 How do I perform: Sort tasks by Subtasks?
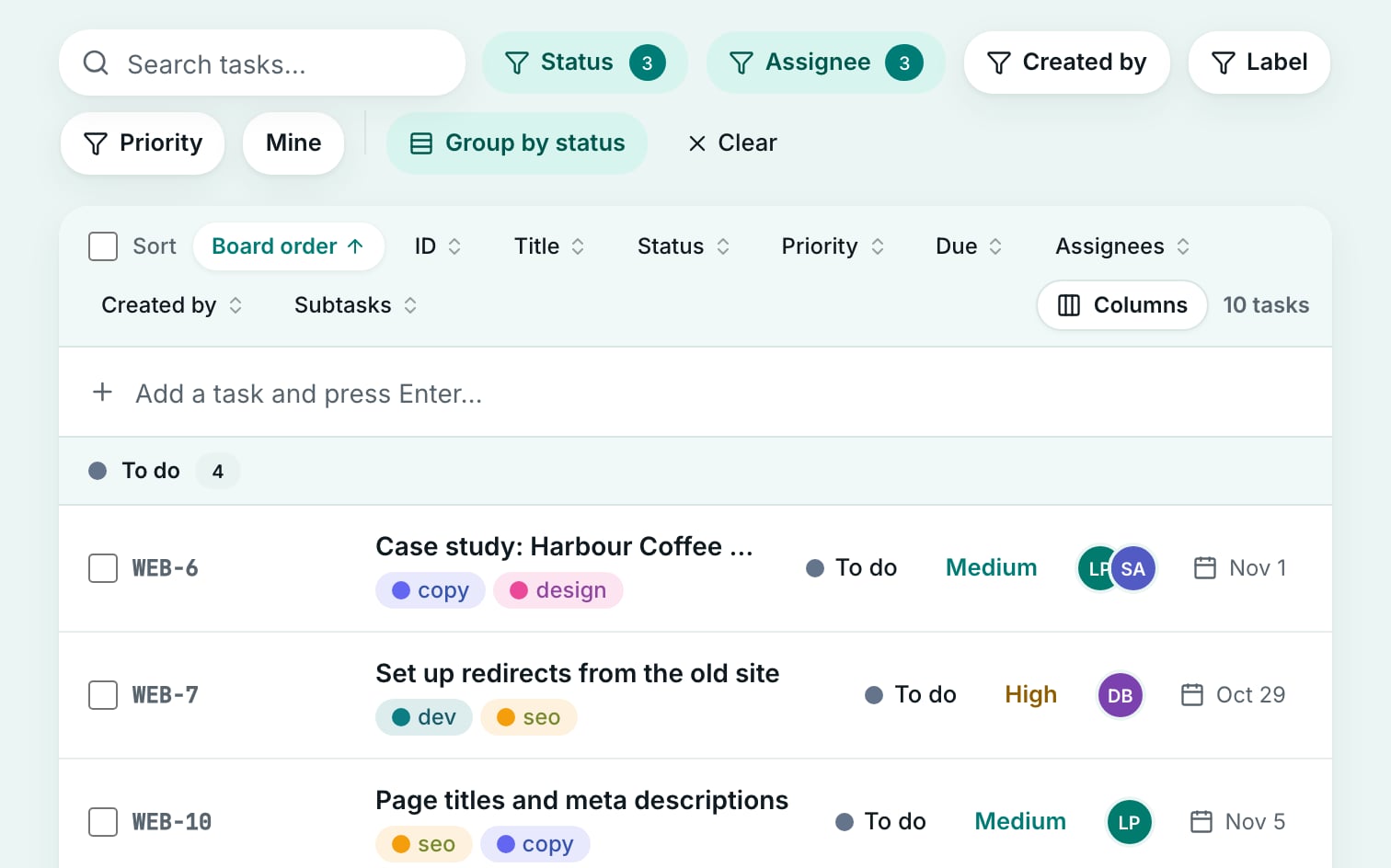pyautogui.click(x=356, y=305)
